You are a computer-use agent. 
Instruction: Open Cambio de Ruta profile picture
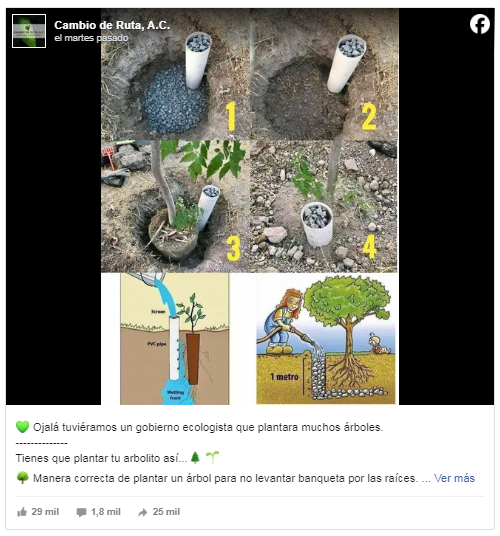point(29,31)
